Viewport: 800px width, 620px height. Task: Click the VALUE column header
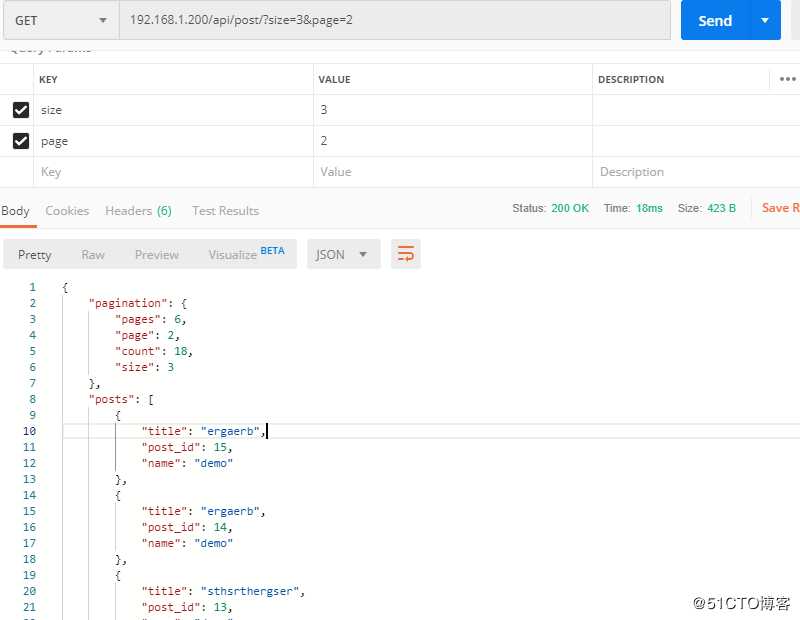click(x=335, y=80)
